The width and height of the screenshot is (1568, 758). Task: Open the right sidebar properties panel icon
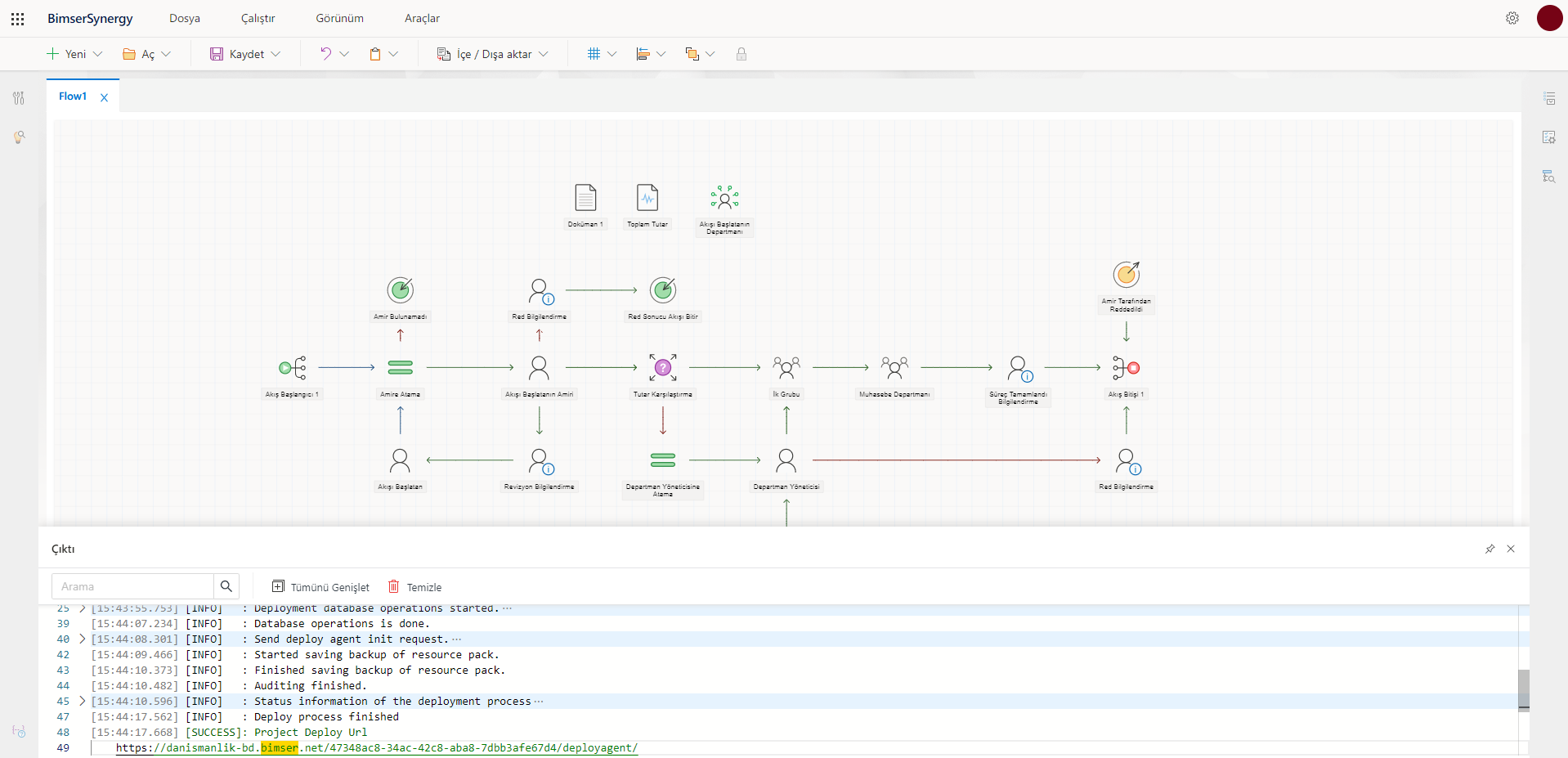1549,137
